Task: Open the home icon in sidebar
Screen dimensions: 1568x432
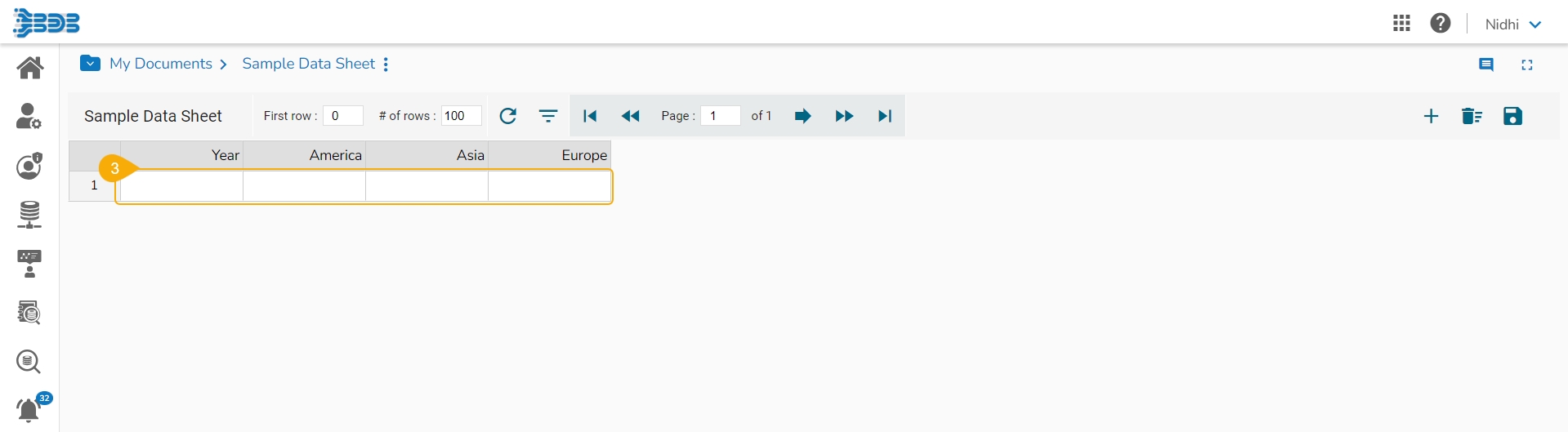Action: 29,68
